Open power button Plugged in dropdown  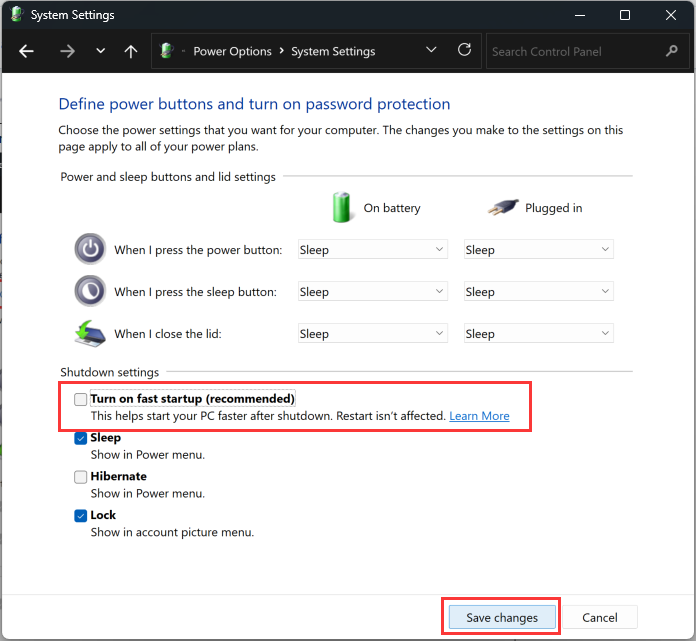click(539, 249)
